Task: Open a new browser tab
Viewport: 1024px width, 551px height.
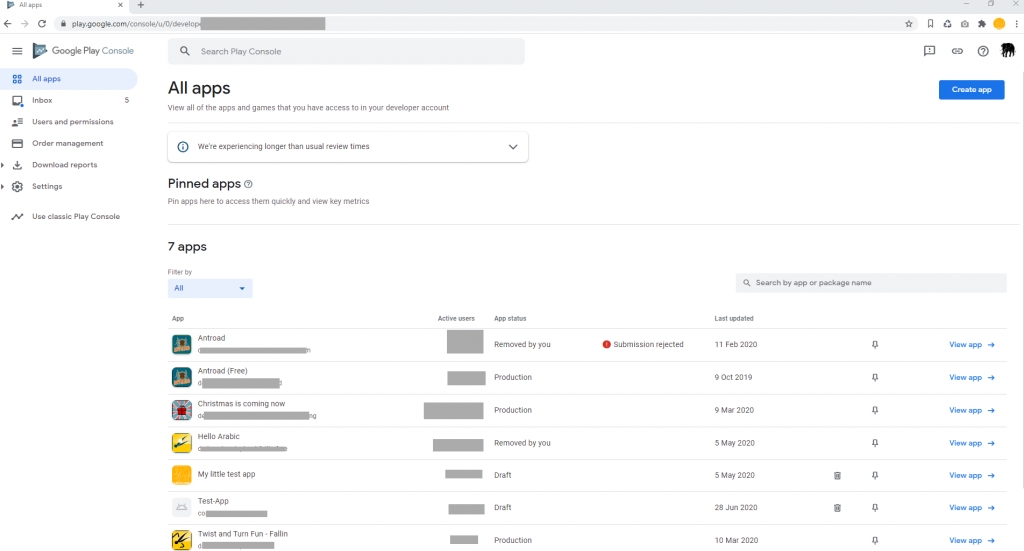Action: (x=140, y=5)
